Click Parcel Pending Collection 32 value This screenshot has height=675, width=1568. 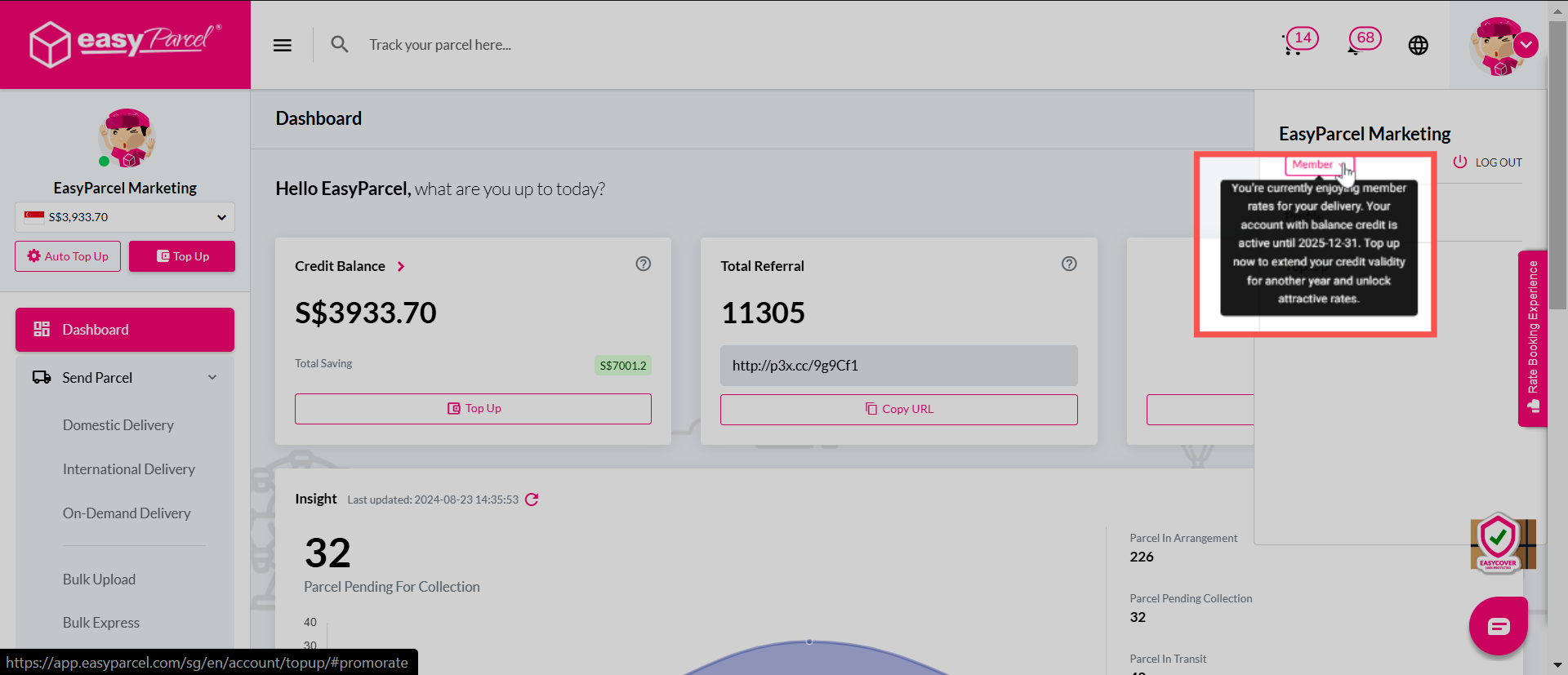point(1138,617)
